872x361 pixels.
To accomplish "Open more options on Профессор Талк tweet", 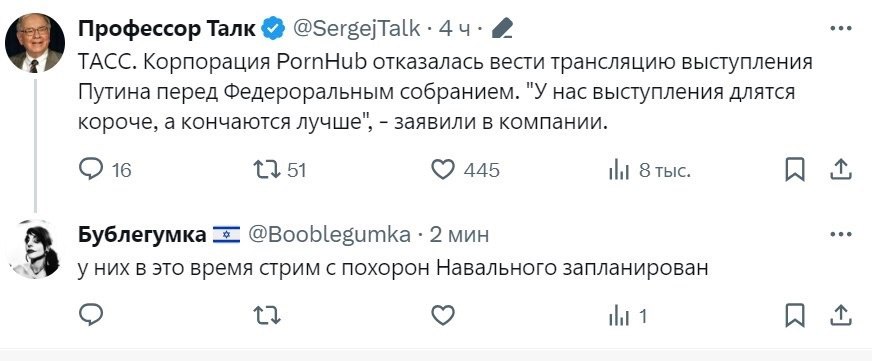I will point(841,28).
